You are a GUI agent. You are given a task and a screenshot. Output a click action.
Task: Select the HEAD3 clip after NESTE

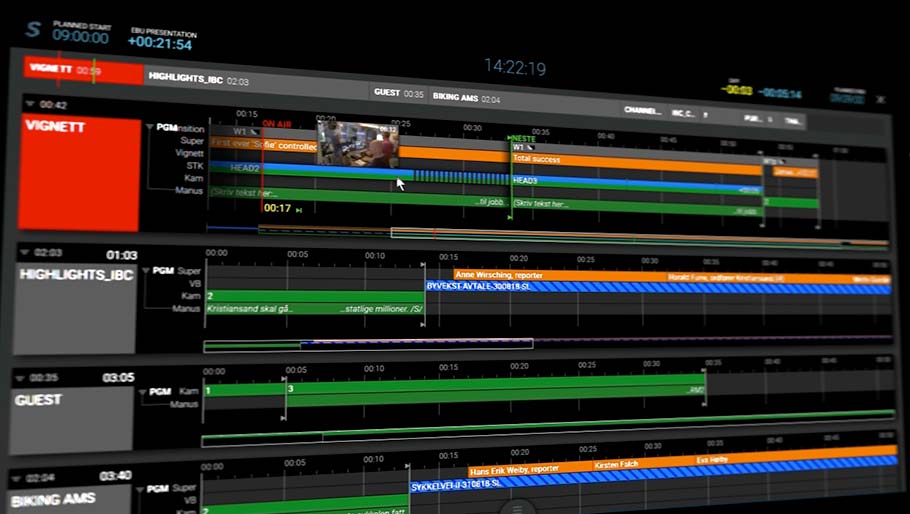pyautogui.click(x=636, y=184)
